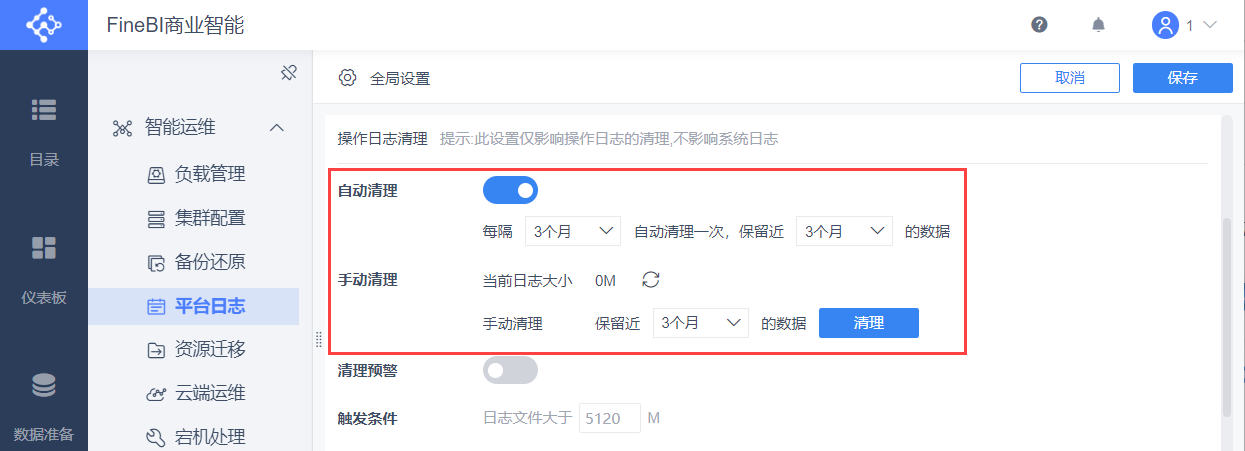This screenshot has height=451, width=1245.
Task: Select 备份还原 in the sidebar
Action: (x=209, y=262)
